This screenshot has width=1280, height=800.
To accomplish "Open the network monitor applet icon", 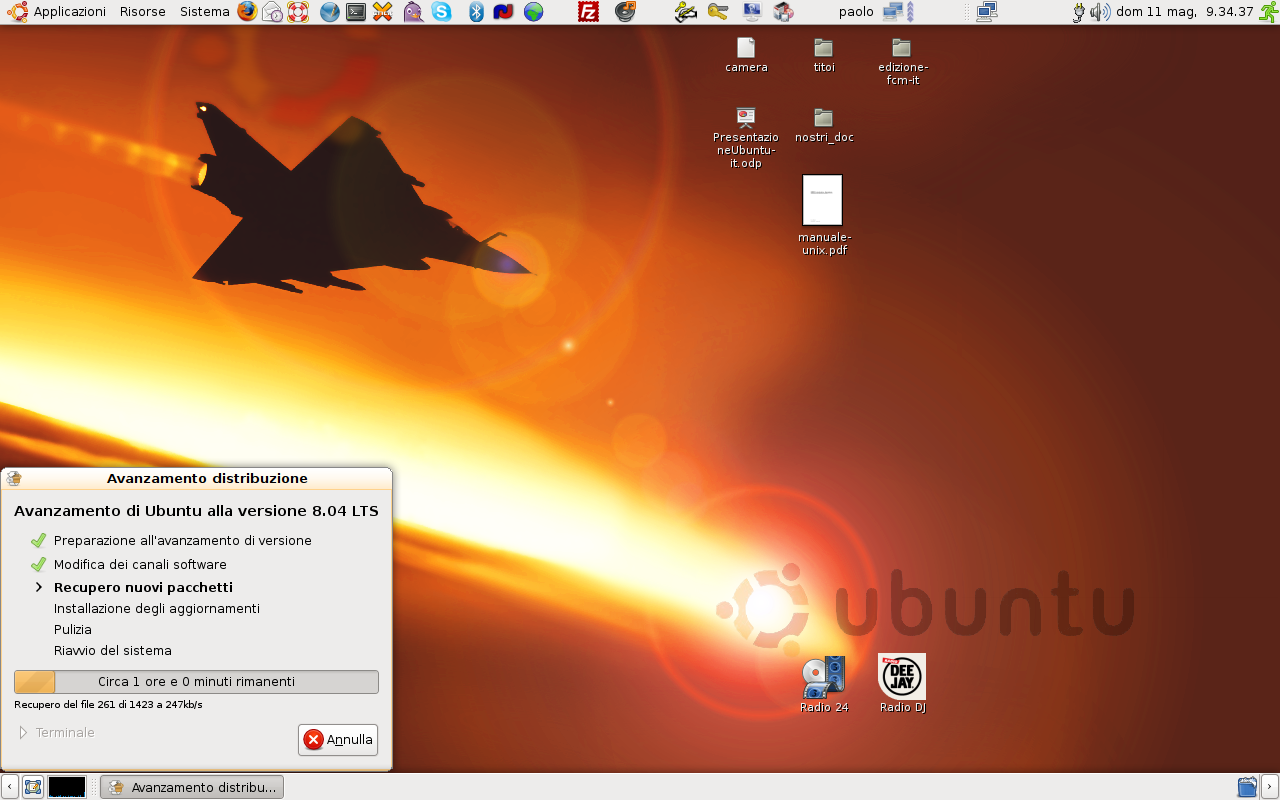I will pos(986,12).
